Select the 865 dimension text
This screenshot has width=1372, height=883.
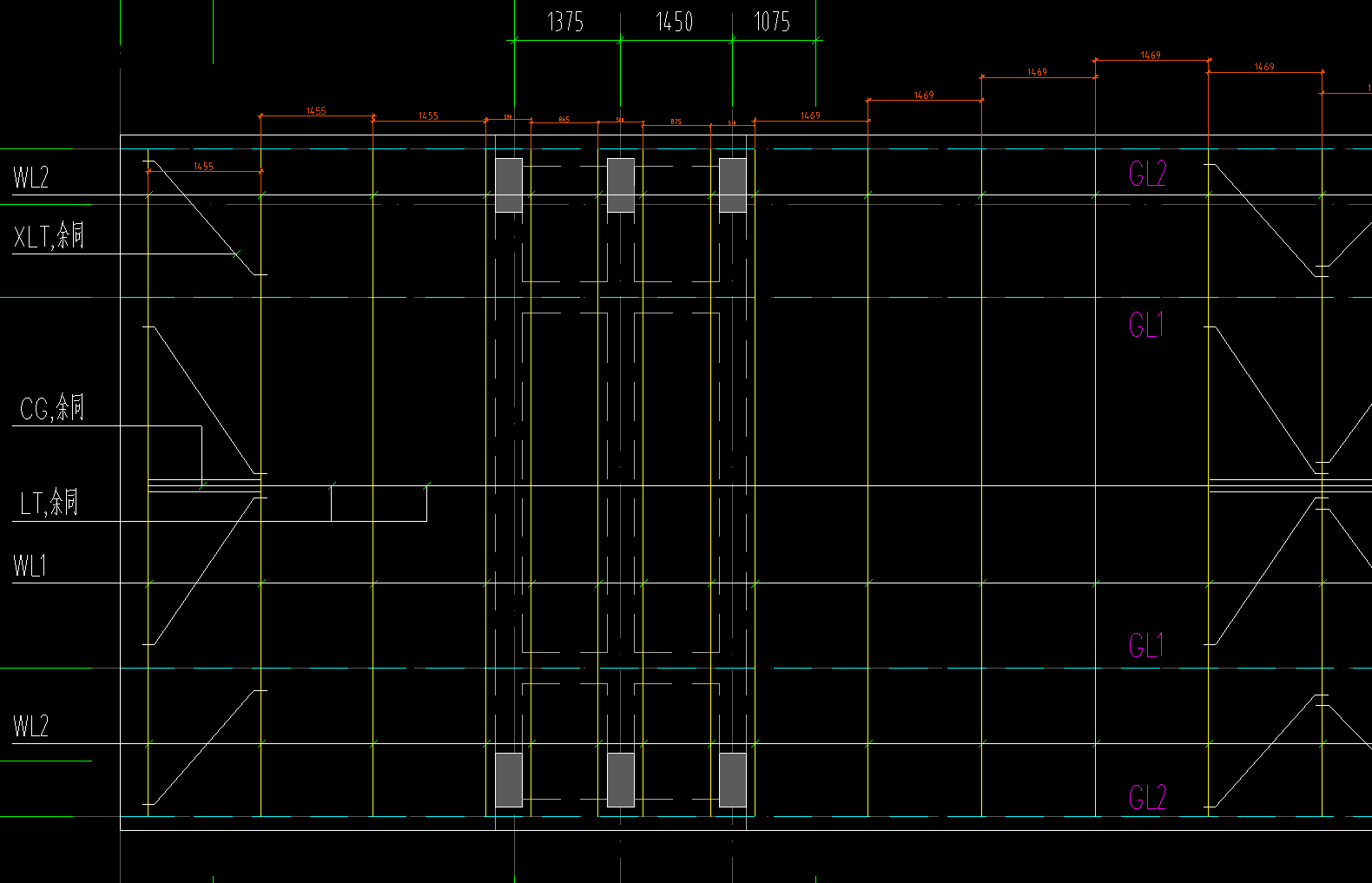[564, 120]
